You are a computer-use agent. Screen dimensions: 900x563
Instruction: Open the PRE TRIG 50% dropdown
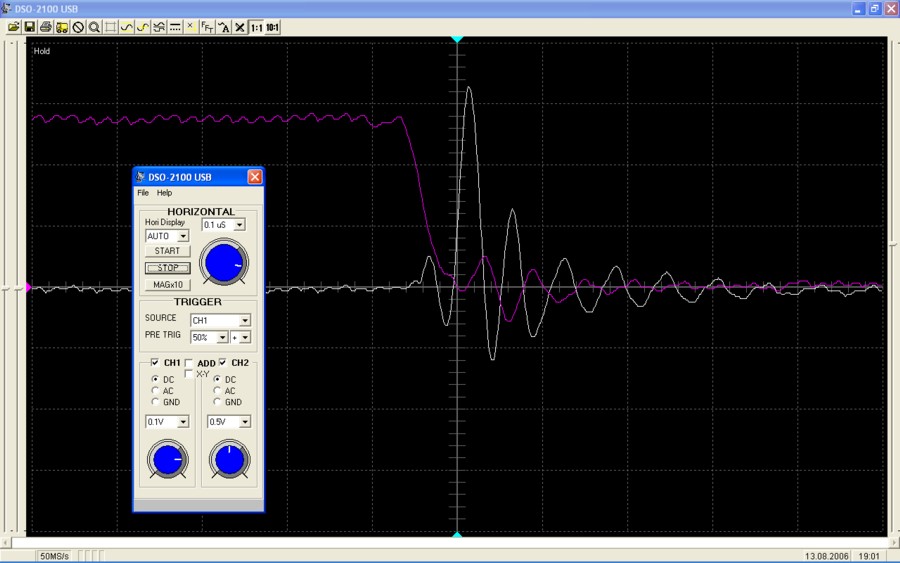tap(222, 337)
